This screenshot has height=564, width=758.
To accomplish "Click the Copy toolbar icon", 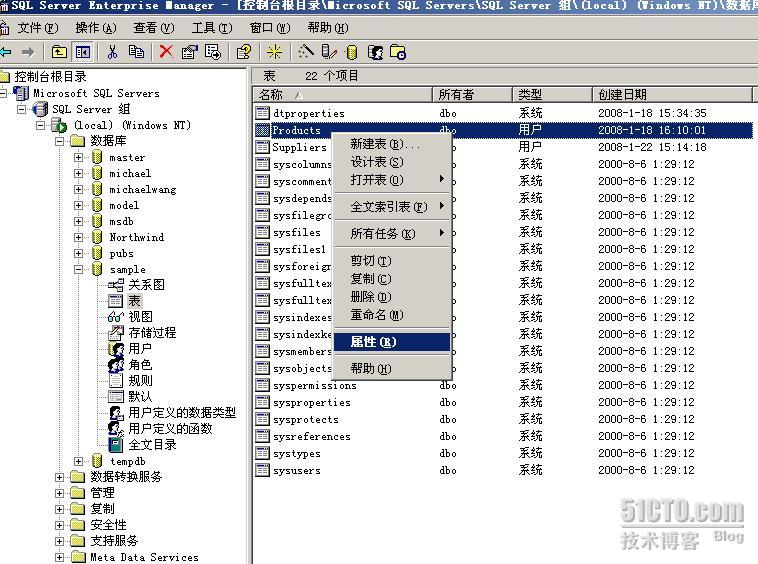I will tap(136, 52).
